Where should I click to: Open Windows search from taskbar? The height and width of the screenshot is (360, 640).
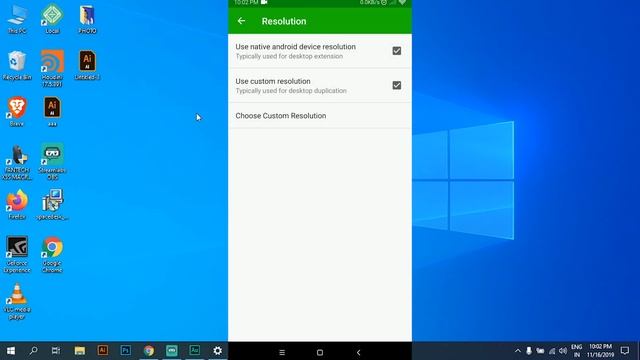coord(33,351)
